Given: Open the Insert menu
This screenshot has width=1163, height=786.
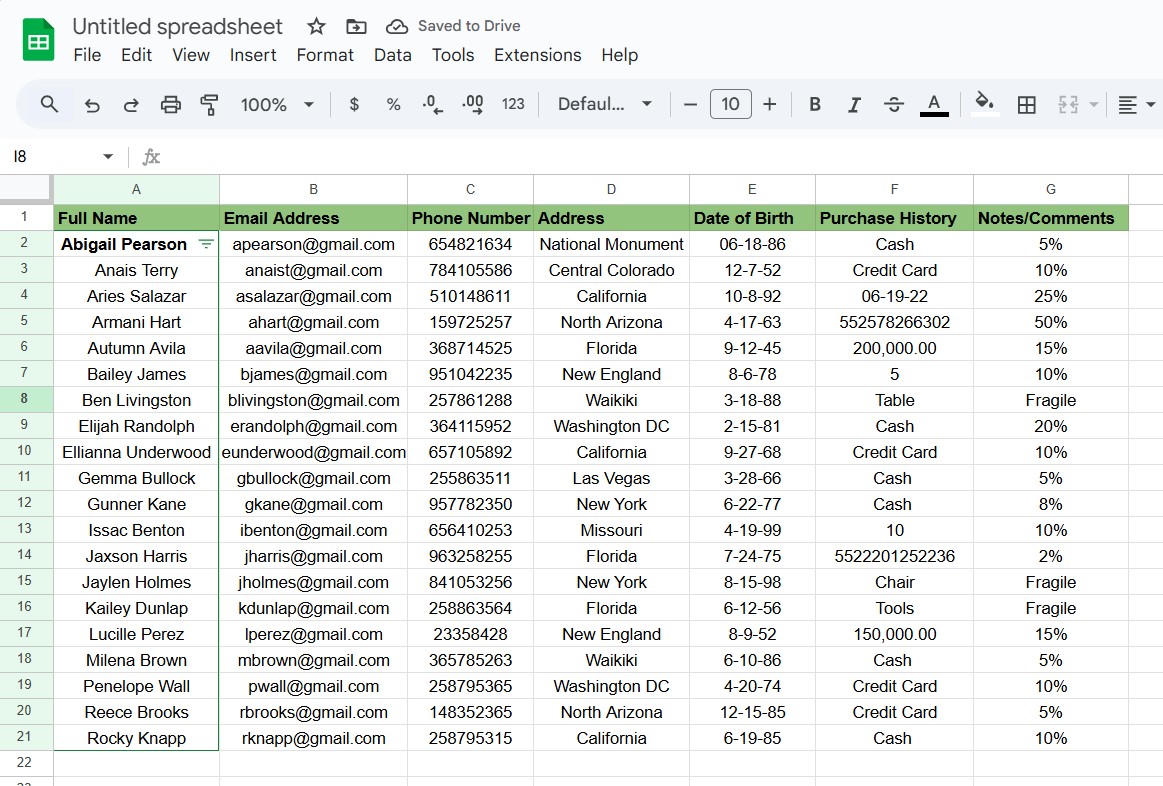Looking at the screenshot, I should click(253, 55).
